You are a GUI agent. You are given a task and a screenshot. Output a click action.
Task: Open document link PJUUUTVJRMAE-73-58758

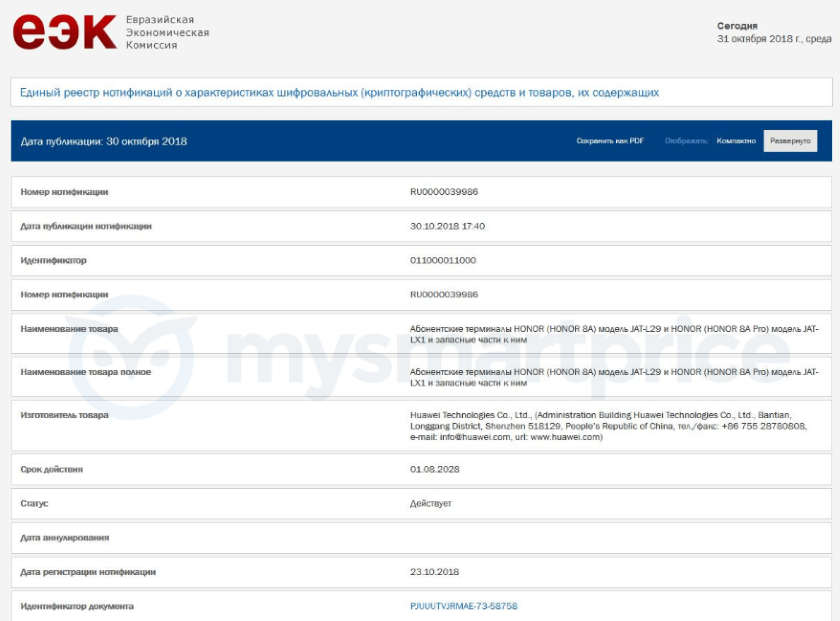(x=463, y=606)
